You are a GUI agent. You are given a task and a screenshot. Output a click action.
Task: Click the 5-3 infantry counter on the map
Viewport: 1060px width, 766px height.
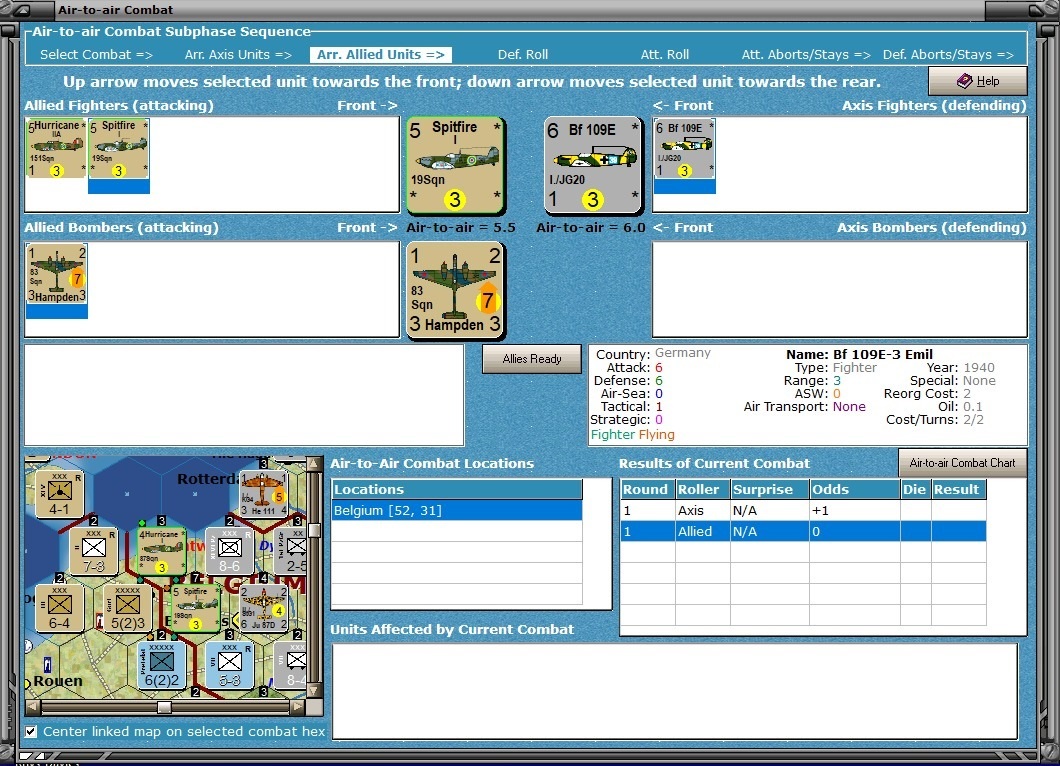click(229, 665)
